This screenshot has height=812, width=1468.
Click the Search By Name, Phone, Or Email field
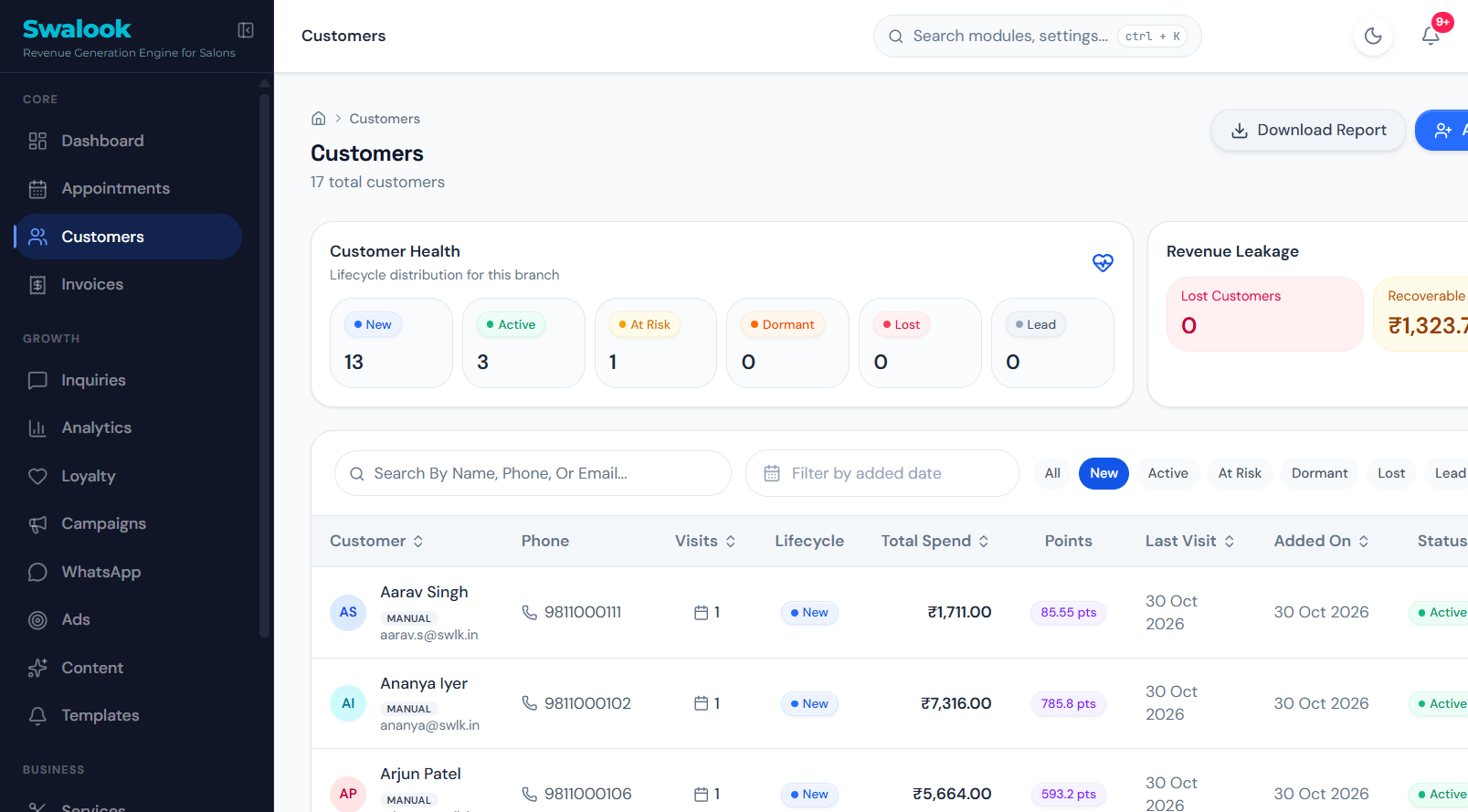click(533, 473)
